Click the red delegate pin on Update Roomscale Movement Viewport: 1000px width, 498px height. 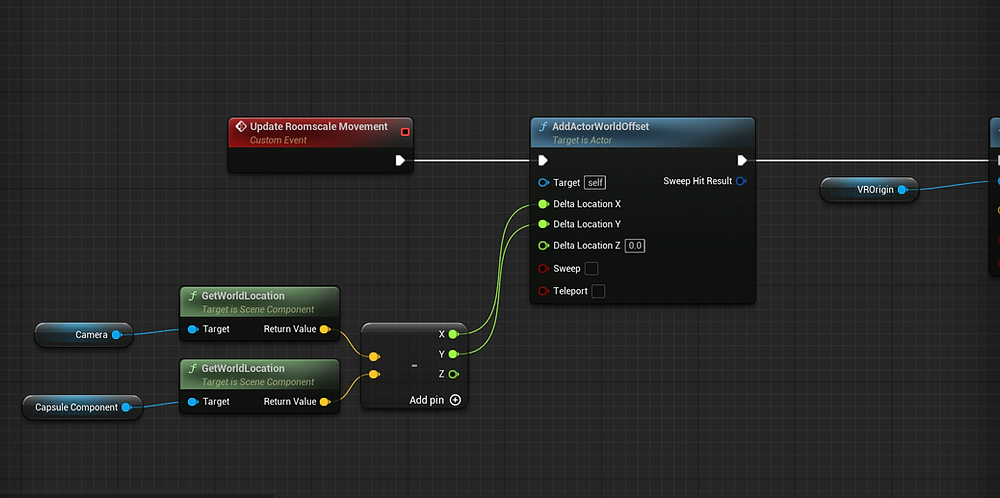tap(405, 132)
